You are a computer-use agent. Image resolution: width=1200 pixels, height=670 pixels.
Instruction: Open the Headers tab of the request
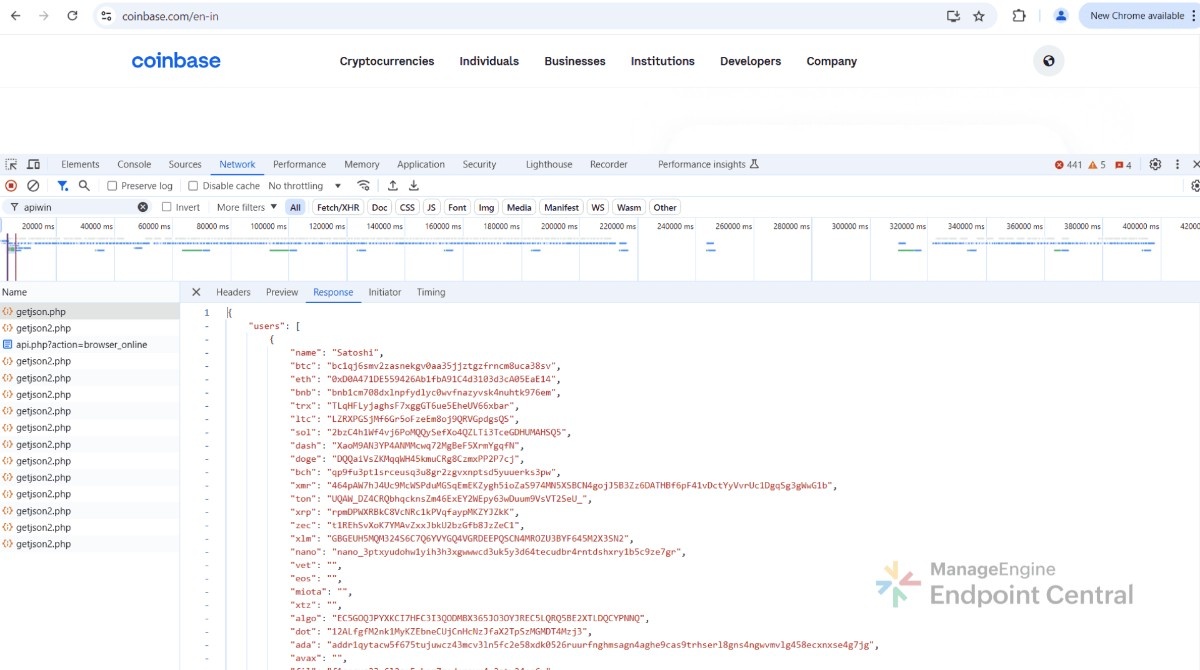tap(233, 292)
